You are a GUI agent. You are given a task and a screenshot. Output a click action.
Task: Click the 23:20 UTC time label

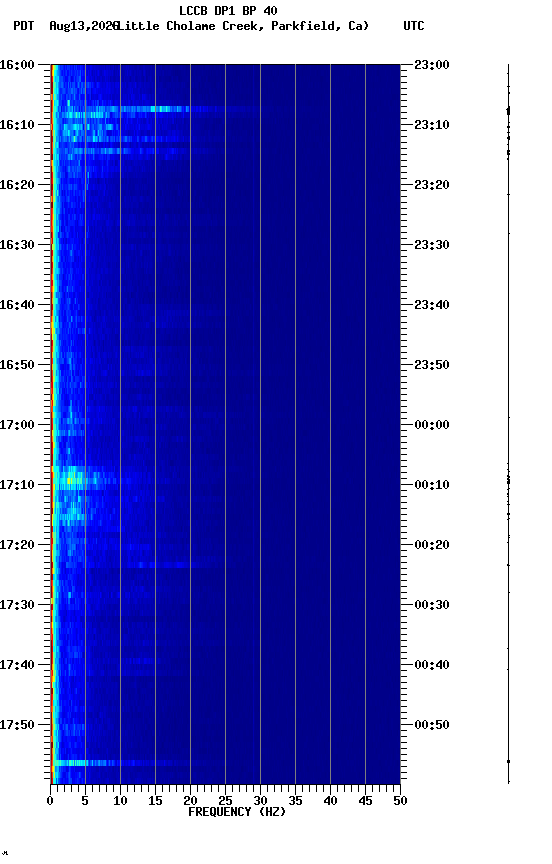pos(432,185)
